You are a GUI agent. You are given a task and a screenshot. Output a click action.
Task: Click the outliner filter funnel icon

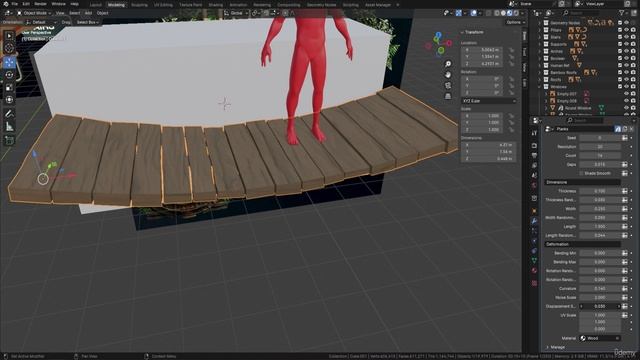point(622,13)
